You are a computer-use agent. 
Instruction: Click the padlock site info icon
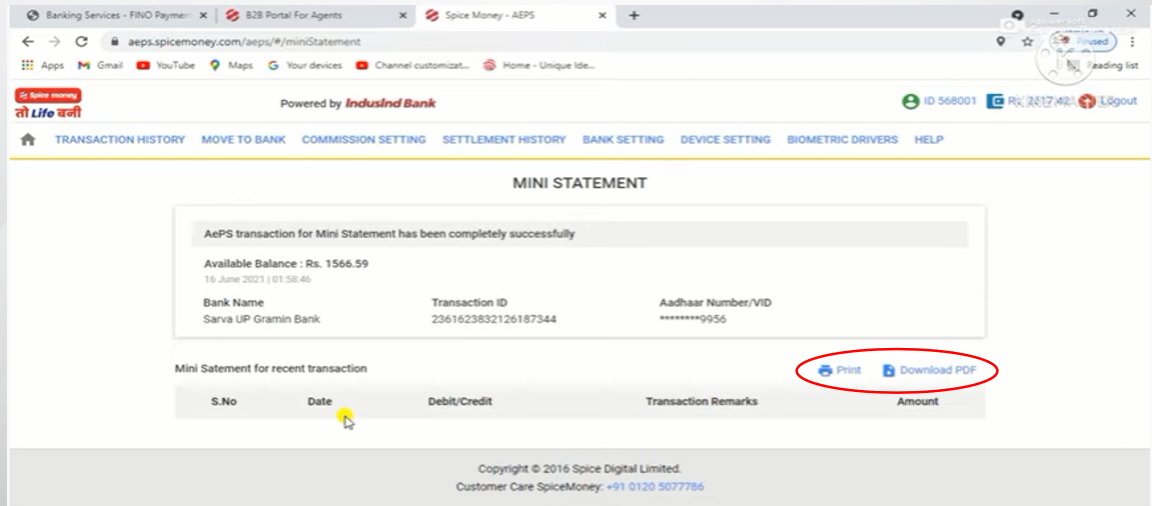pos(114,43)
